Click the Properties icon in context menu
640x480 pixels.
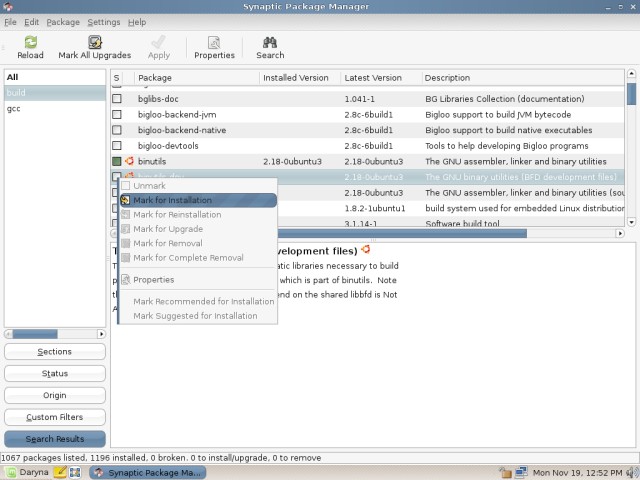point(126,280)
